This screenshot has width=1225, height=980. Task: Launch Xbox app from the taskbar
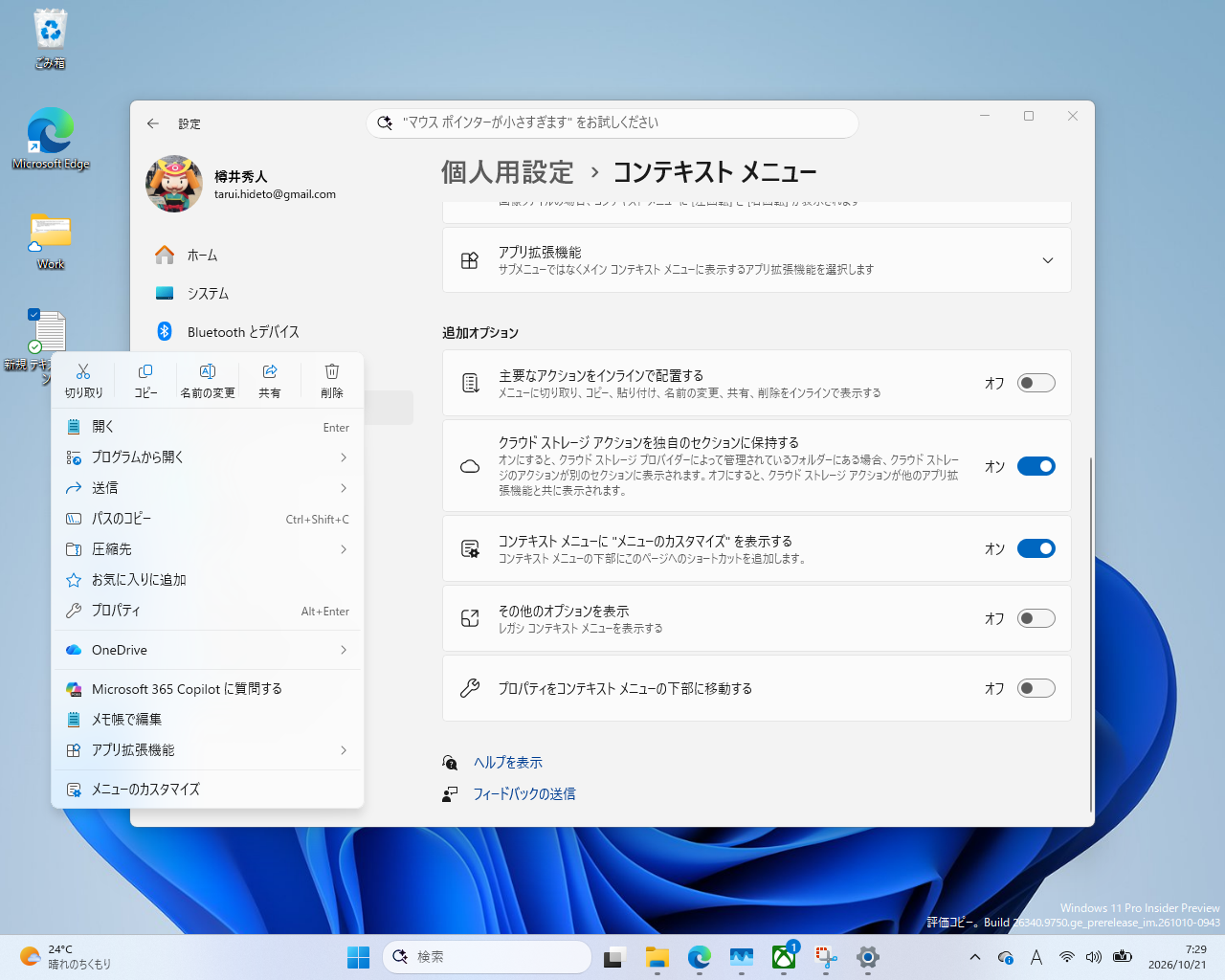pos(784,957)
